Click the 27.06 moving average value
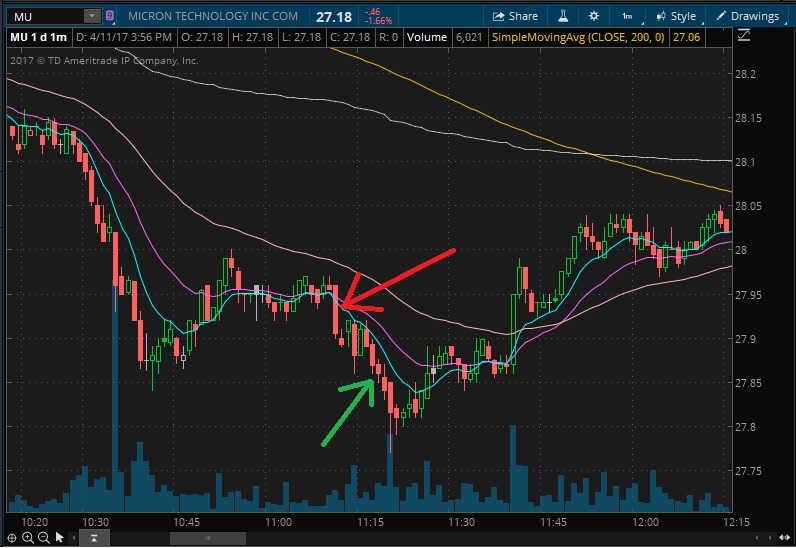 (x=686, y=37)
